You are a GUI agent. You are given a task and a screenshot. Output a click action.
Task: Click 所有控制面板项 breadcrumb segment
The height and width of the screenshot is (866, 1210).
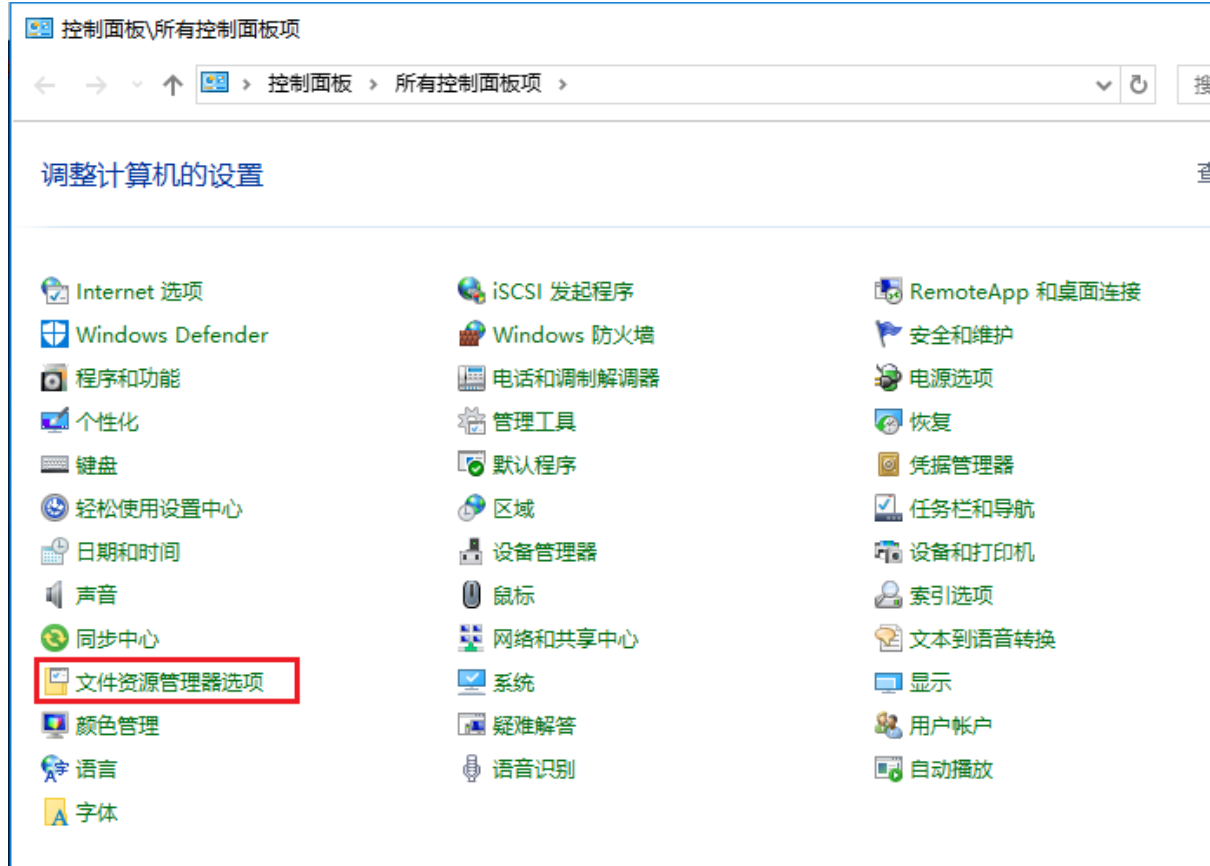[468, 84]
